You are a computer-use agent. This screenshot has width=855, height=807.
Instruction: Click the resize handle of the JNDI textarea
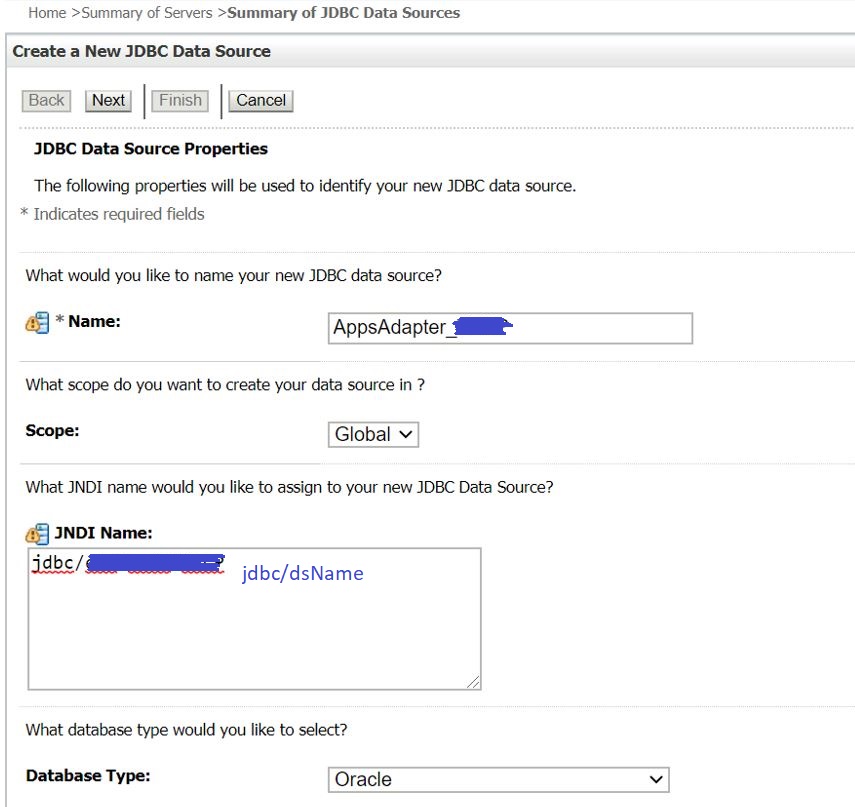[472, 682]
